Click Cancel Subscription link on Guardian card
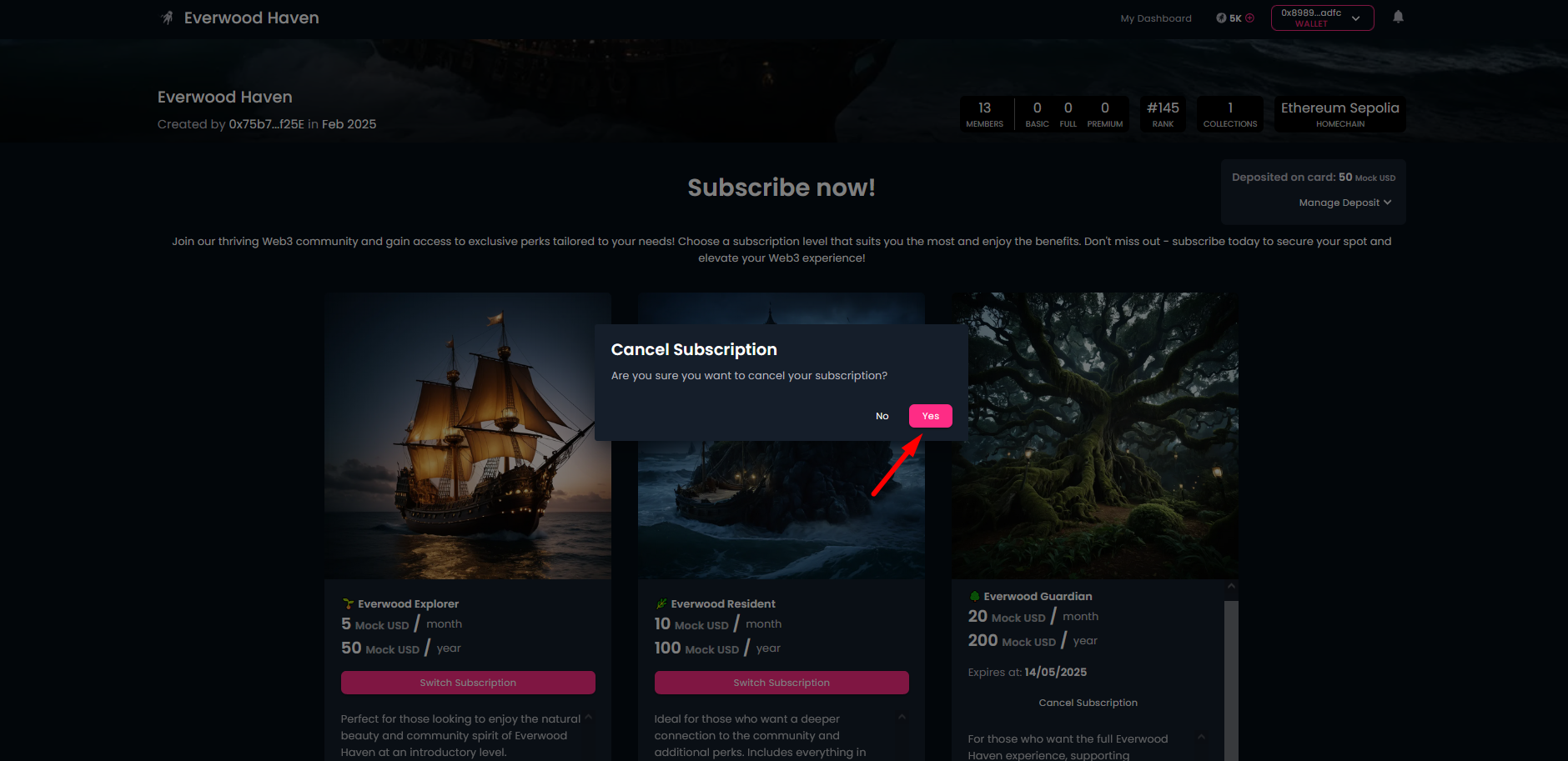1568x761 pixels. pyautogui.click(x=1088, y=703)
